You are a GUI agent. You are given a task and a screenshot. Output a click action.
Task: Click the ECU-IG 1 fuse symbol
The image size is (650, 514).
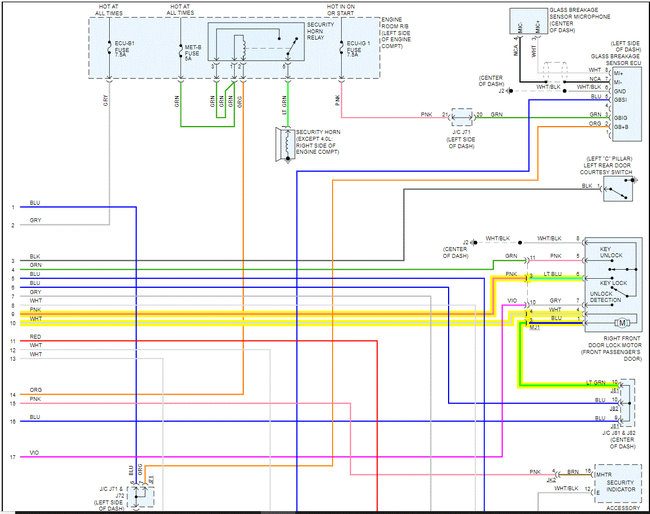click(x=342, y=48)
